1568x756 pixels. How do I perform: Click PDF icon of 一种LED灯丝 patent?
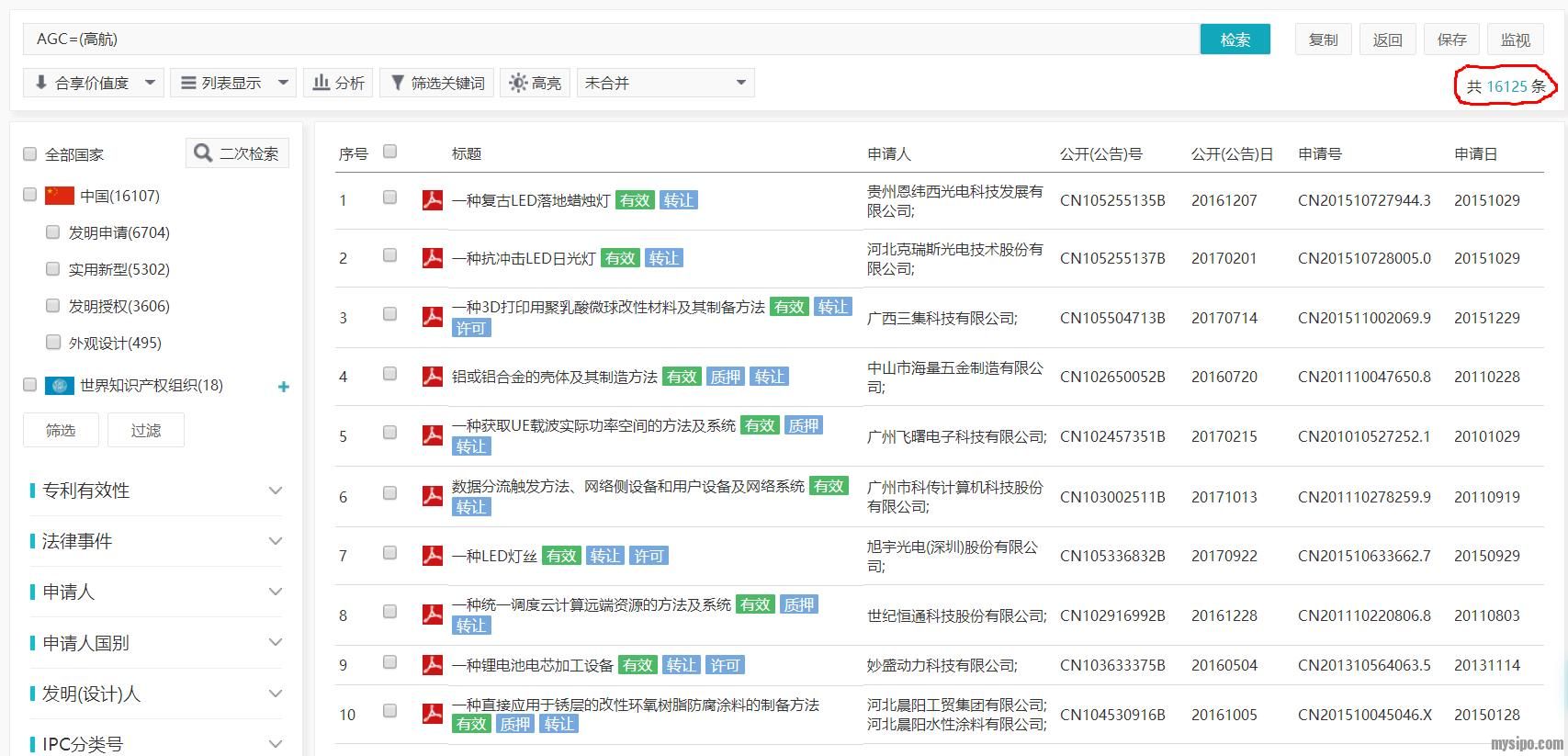coord(432,555)
